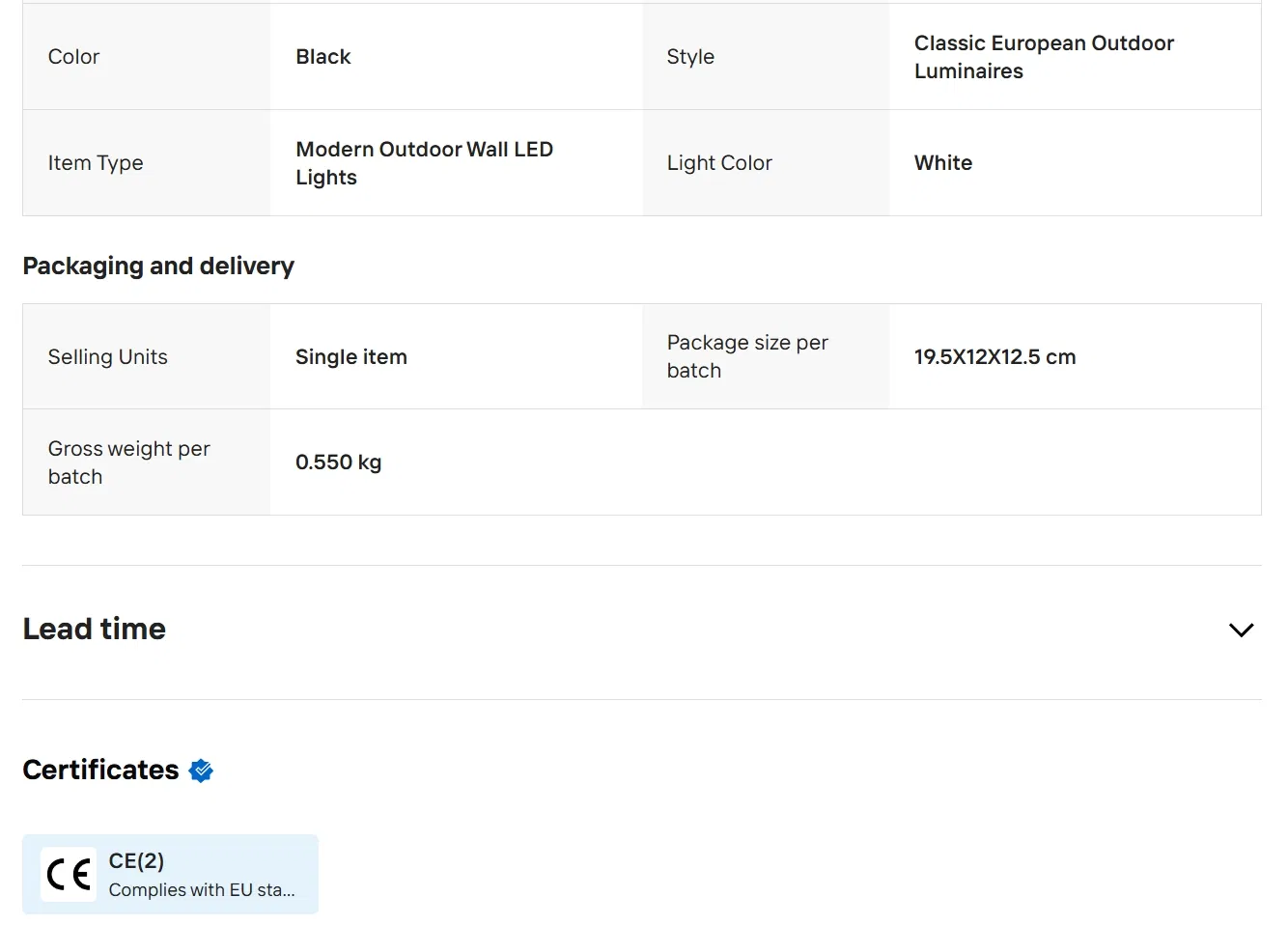Select the Single item value
The height and width of the screenshot is (925, 1288).
tap(351, 357)
